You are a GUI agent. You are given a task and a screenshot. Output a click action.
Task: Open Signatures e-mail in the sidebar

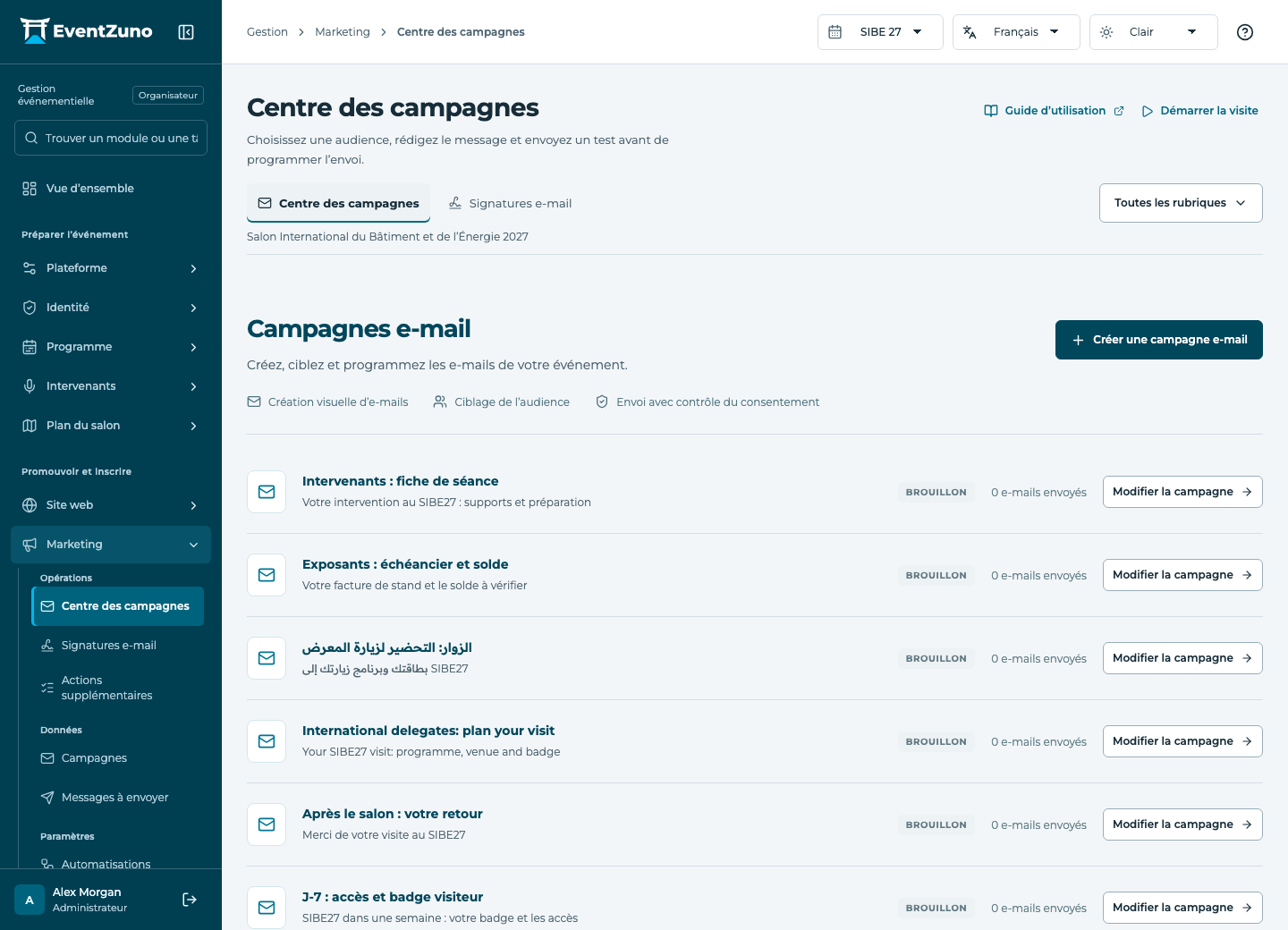(x=118, y=646)
